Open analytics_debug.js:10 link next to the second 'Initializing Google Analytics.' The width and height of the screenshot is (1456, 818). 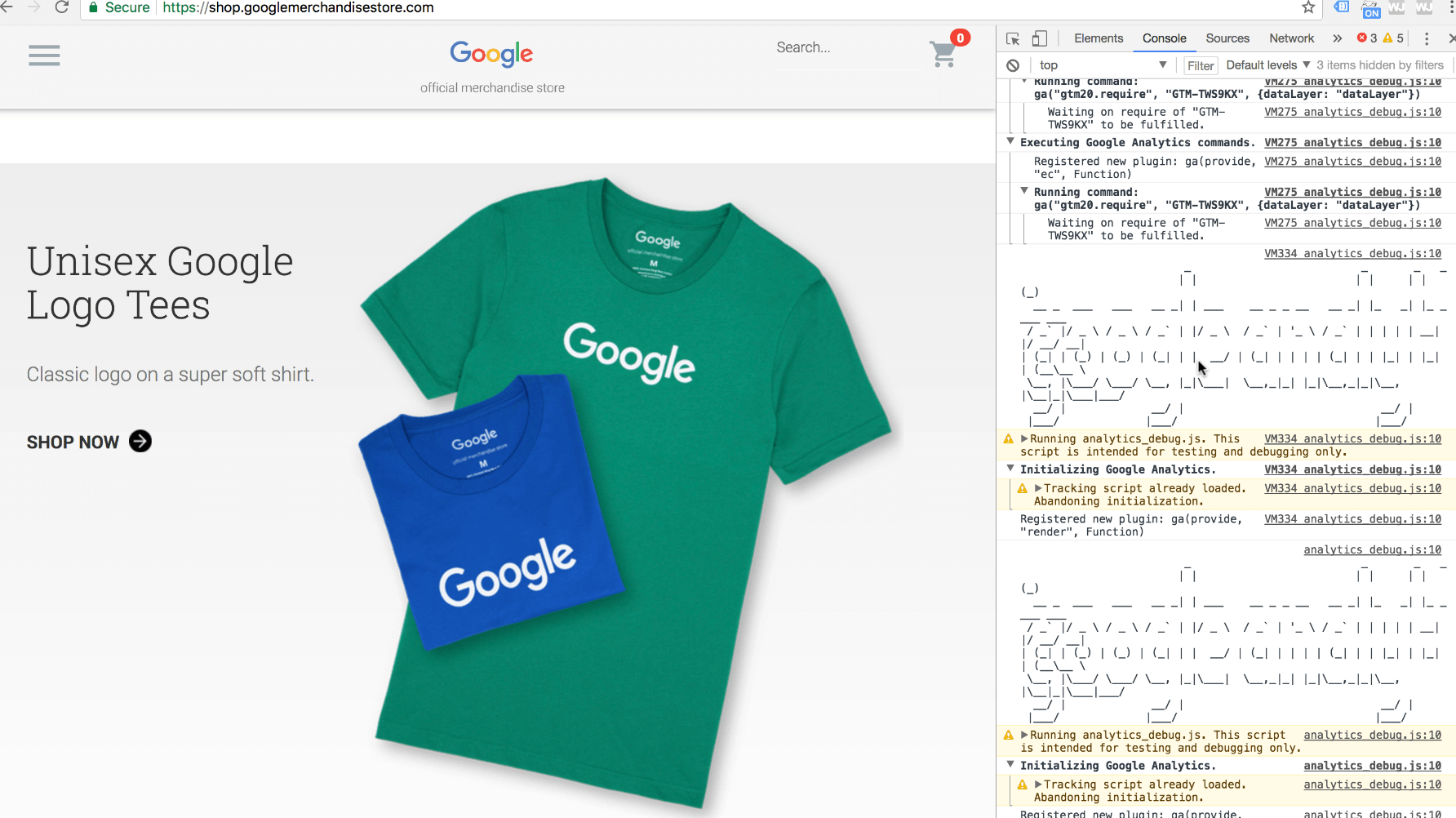tap(1372, 766)
